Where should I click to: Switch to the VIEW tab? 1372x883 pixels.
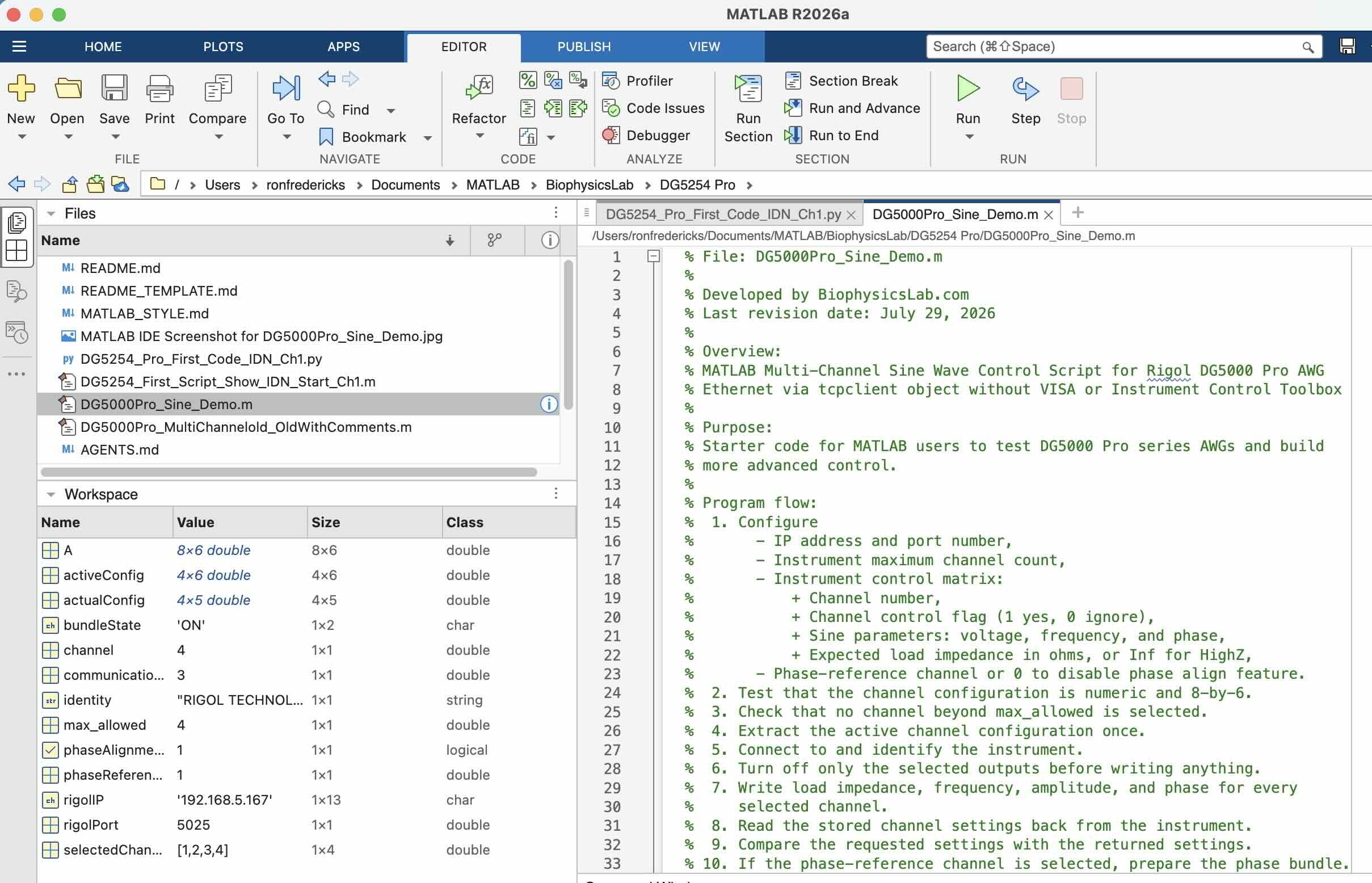tap(704, 47)
